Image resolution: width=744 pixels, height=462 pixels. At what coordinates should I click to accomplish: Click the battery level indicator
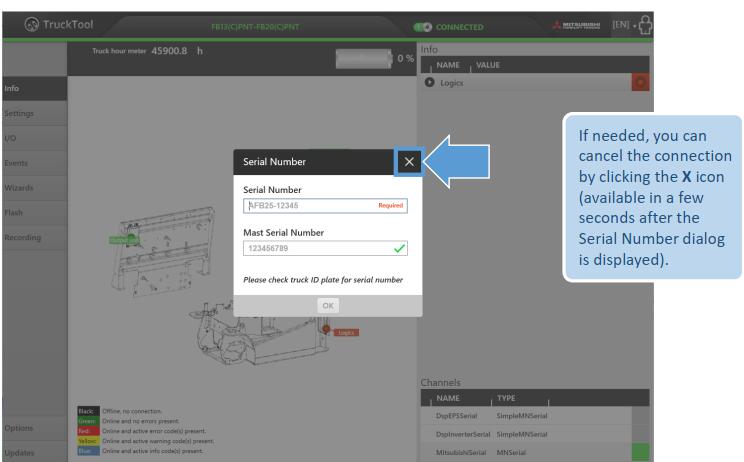pos(364,59)
